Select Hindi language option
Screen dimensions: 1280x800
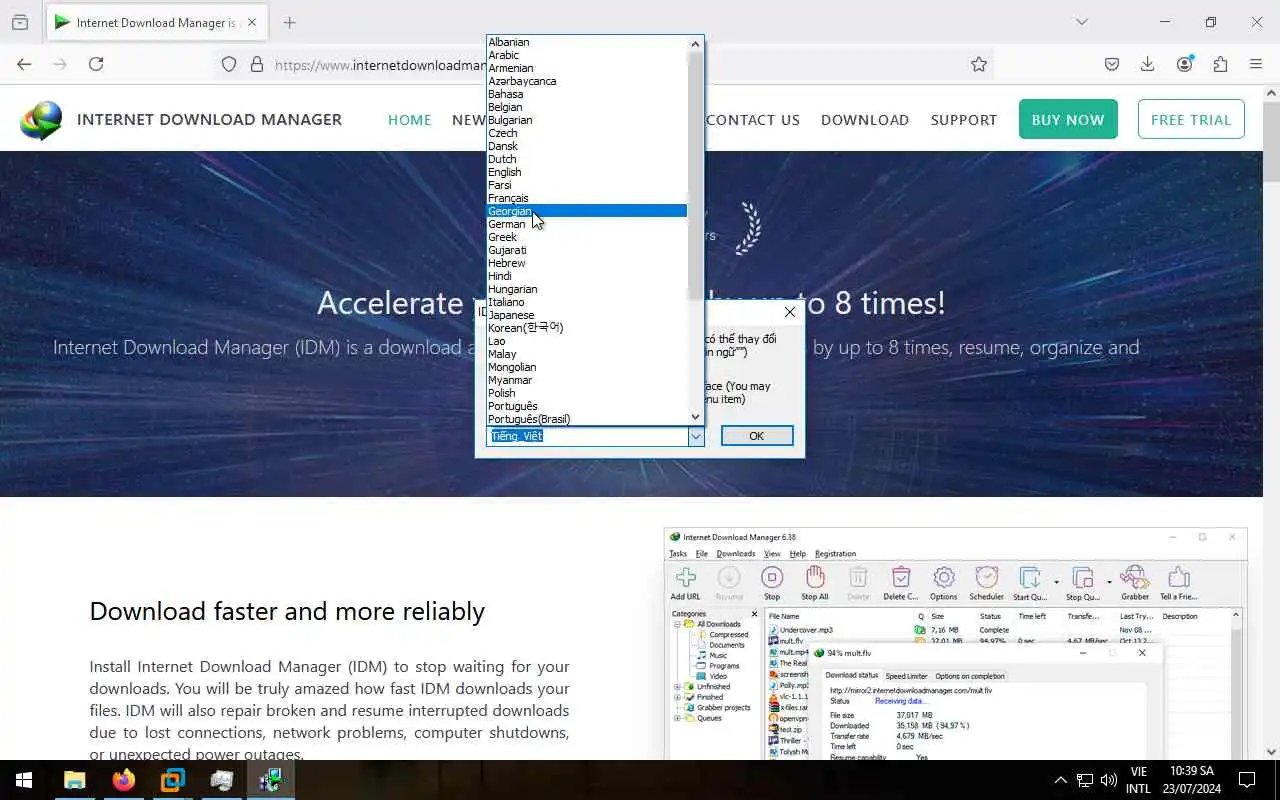tap(587, 276)
